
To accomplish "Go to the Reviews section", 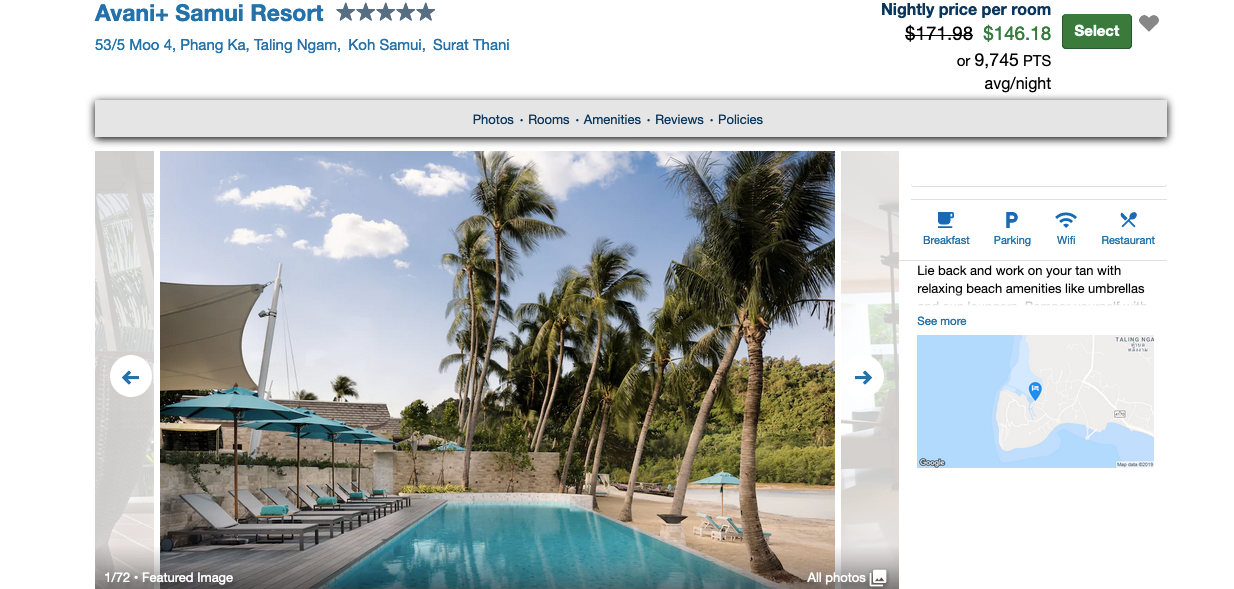I will (679, 119).
